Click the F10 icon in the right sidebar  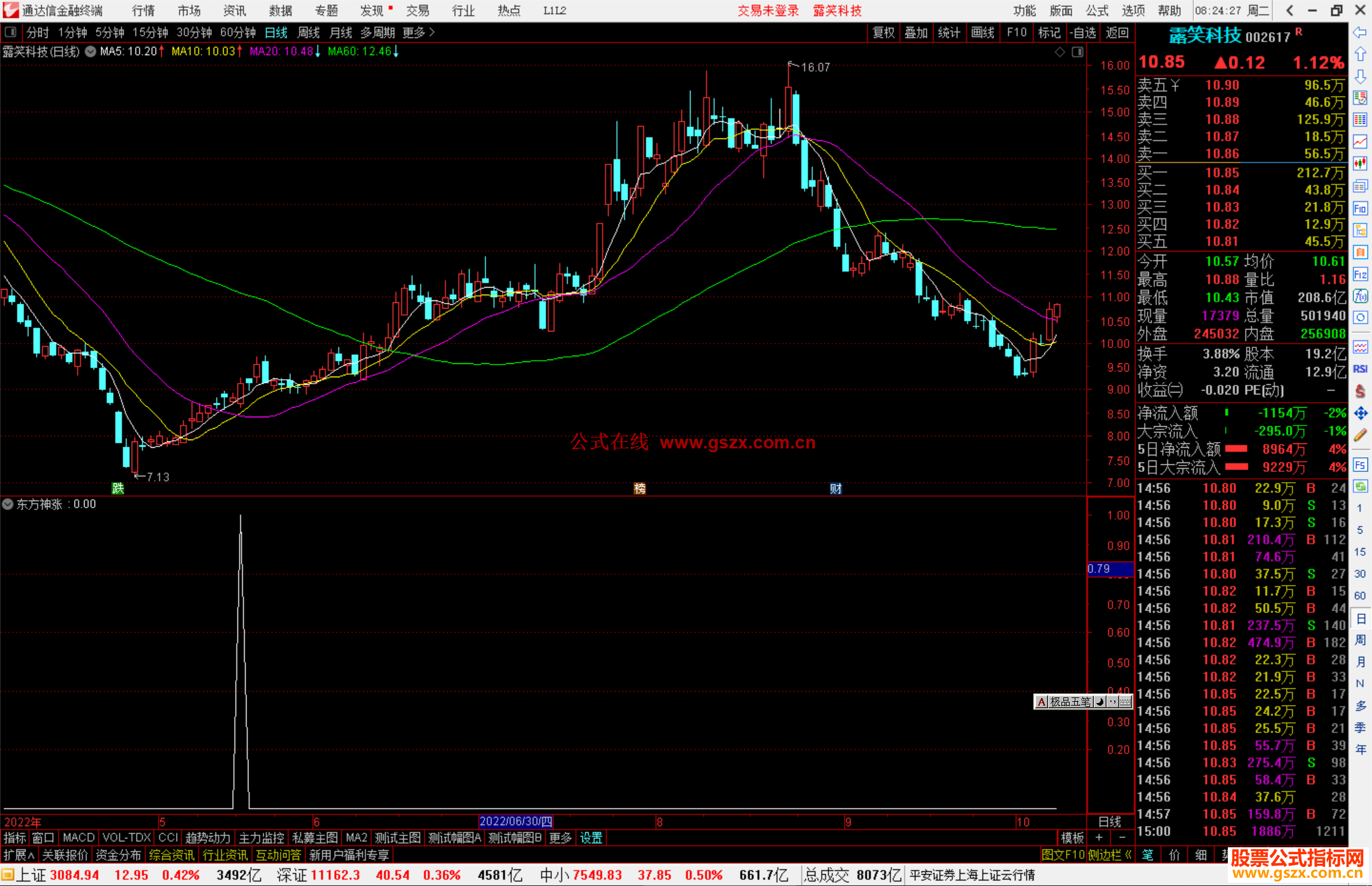point(1360,208)
